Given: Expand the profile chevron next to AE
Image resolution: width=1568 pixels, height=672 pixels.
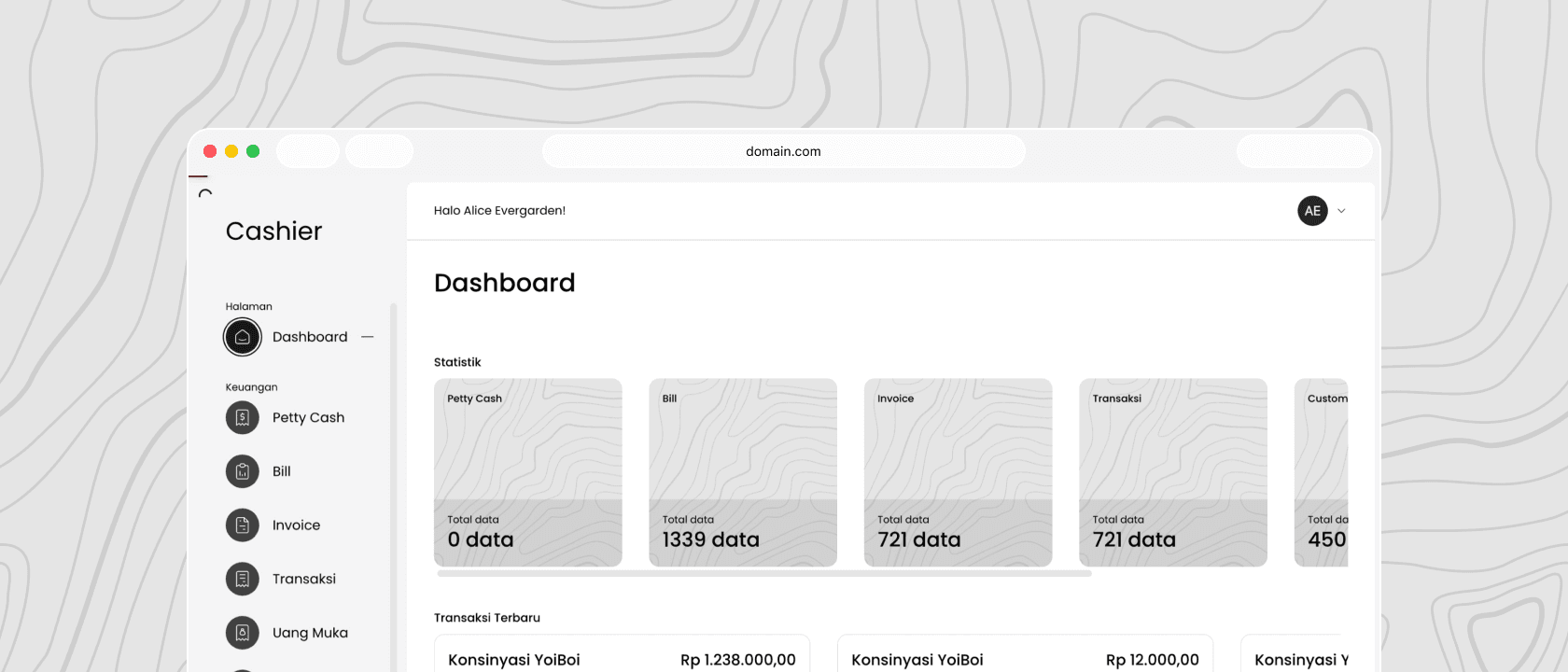Looking at the screenshot, I should (x=1341, y=211).
